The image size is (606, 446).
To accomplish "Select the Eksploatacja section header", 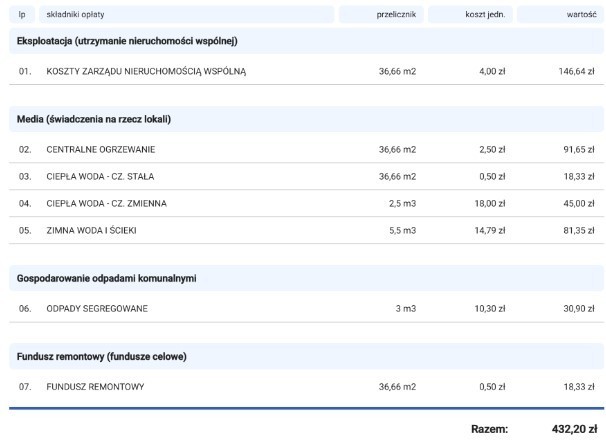I will point(127,41).
